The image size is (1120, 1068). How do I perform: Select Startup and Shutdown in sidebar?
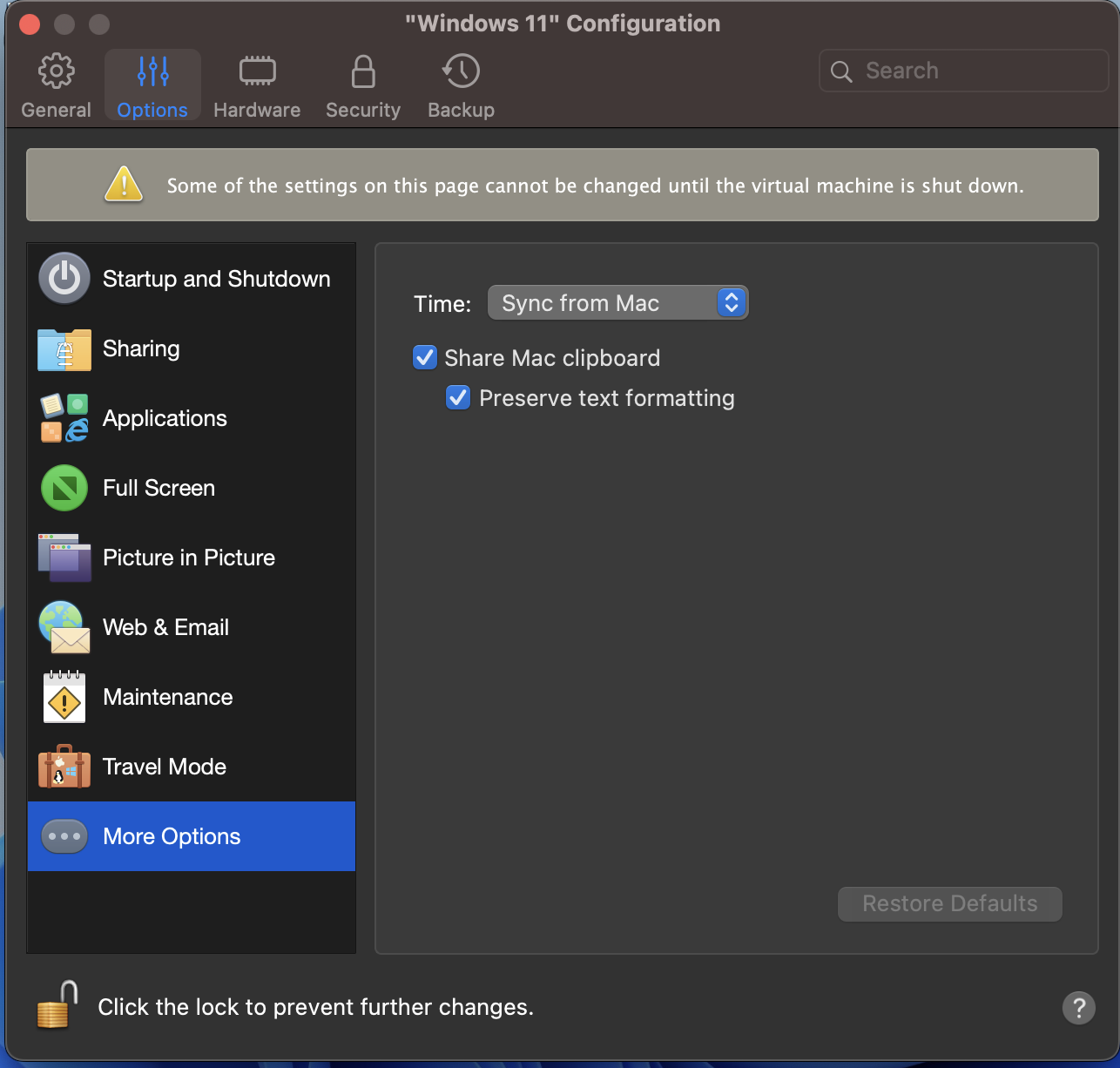click(x=192, y=279)
